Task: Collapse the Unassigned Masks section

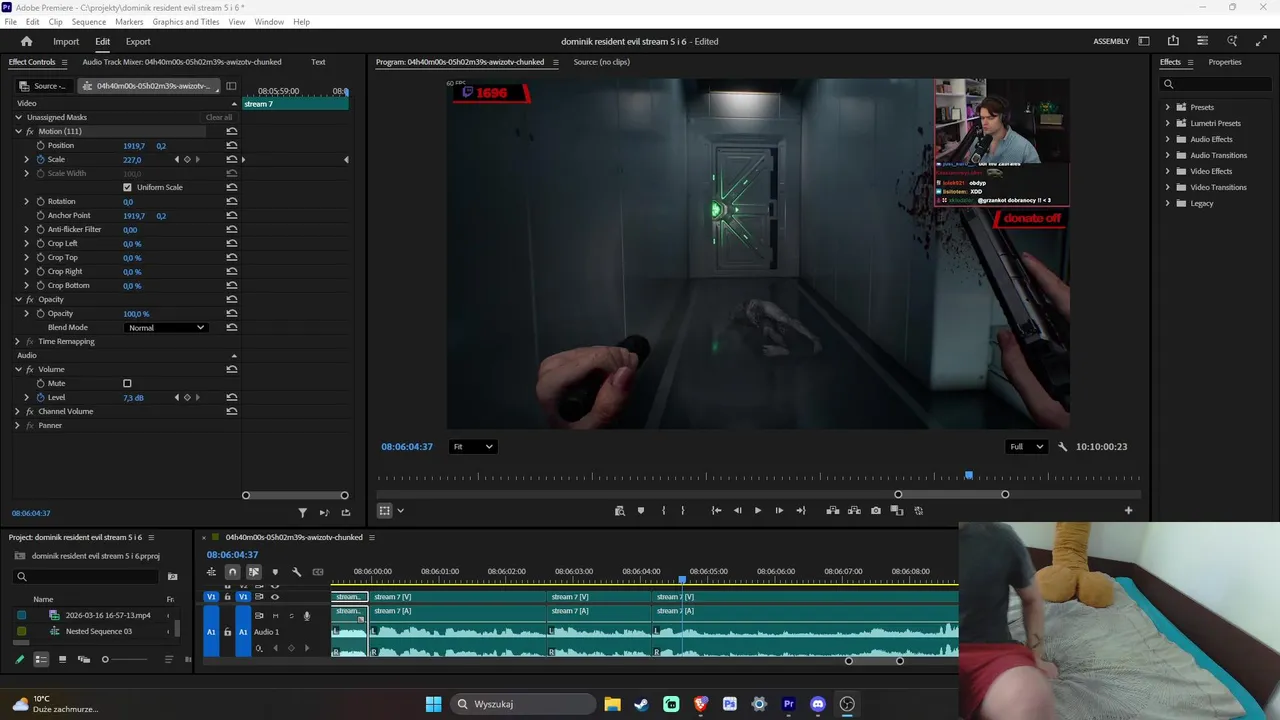Action: click(x=18, y=118)
